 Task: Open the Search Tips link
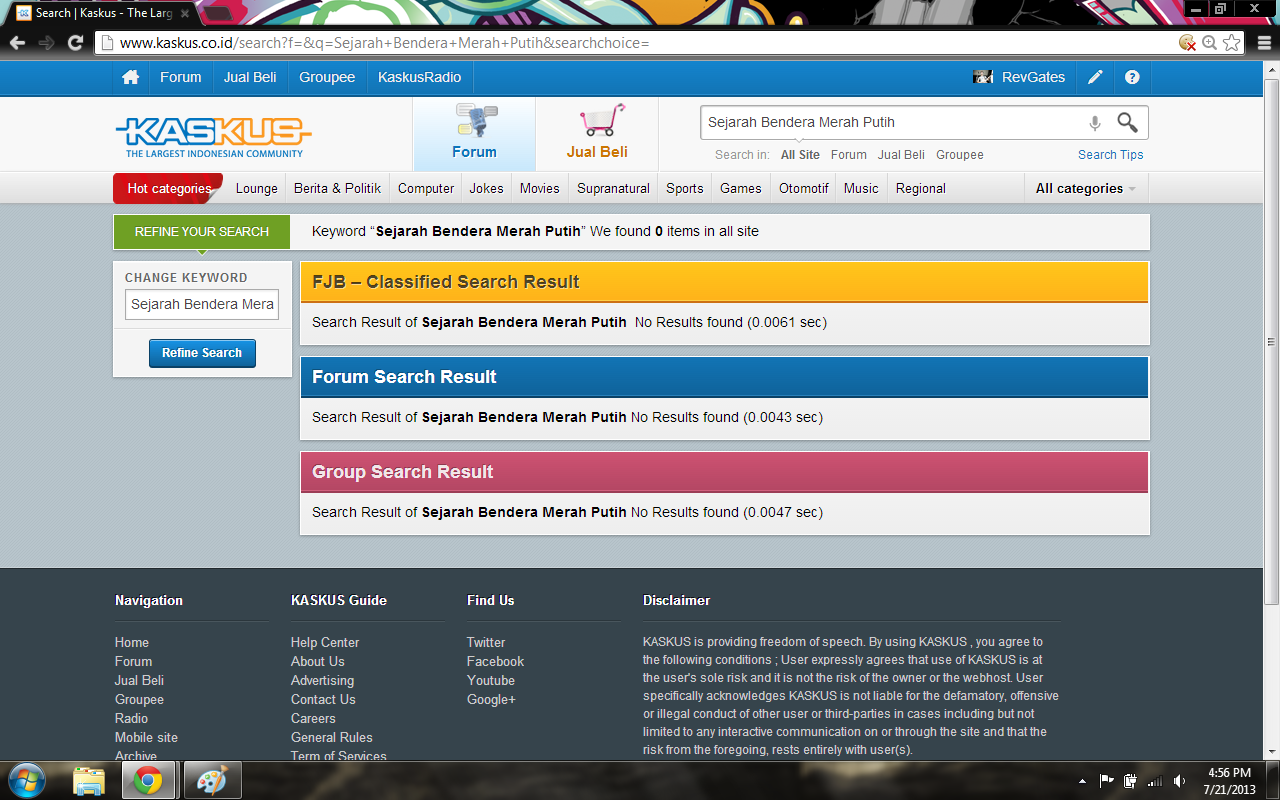coord(1111,155)
